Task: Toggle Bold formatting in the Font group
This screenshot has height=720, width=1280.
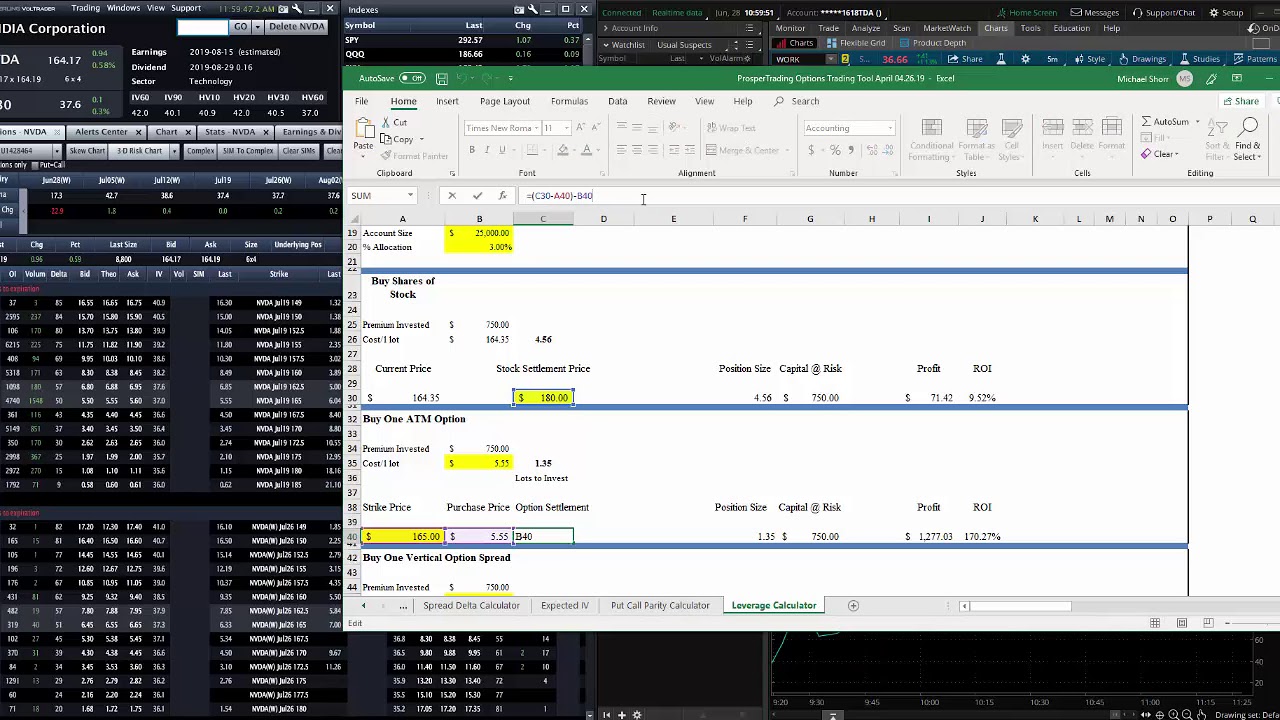Action: tap(472, 150)
